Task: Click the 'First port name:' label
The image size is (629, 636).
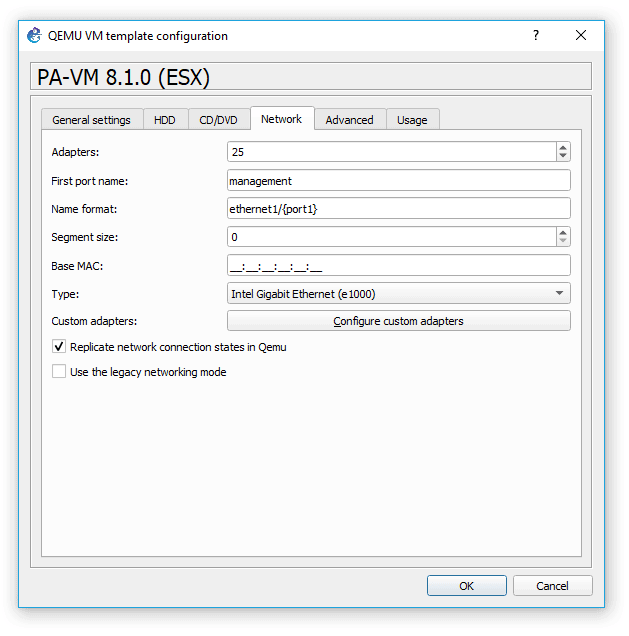Action: click(x=90, y=181)
